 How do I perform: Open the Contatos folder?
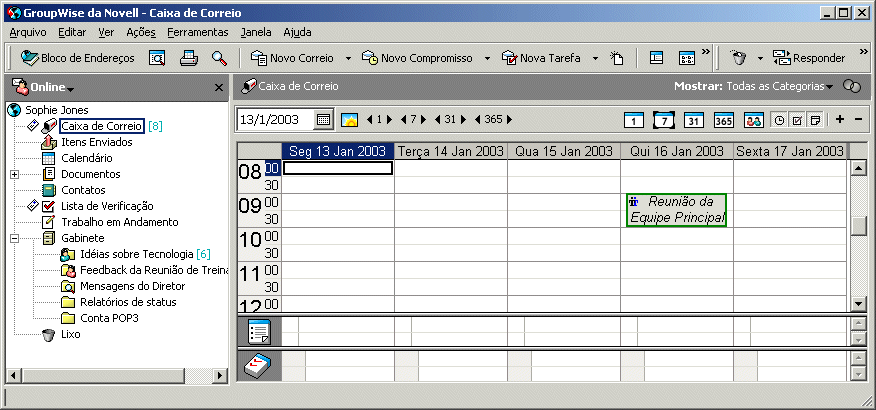(x=83, y=190)
